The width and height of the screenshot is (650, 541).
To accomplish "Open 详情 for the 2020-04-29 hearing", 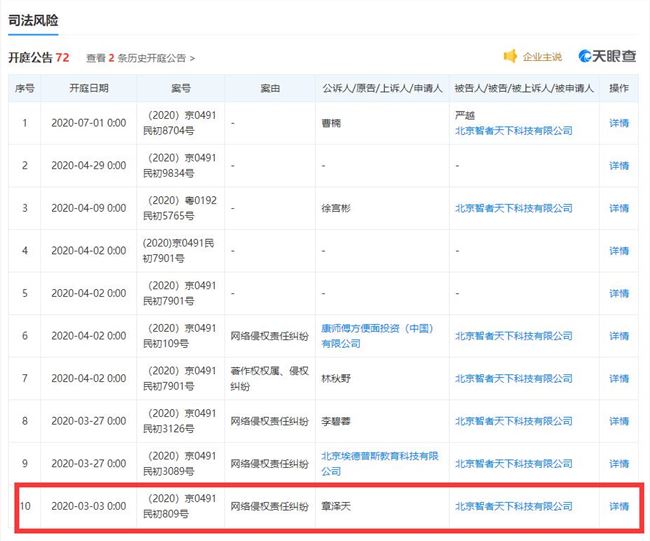I will [x=619, y=166].
